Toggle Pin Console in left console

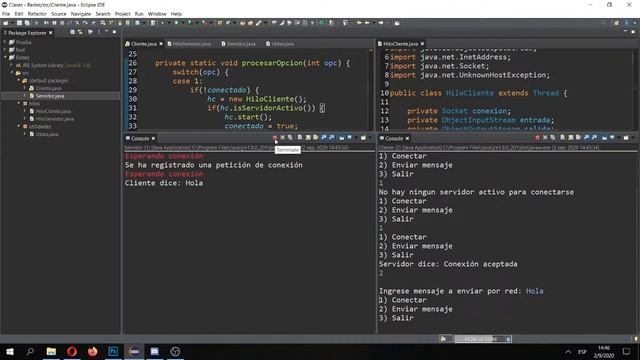click(342, 138)
